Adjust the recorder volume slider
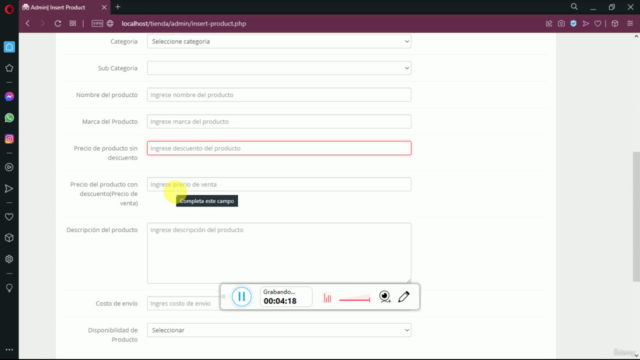 355,300
